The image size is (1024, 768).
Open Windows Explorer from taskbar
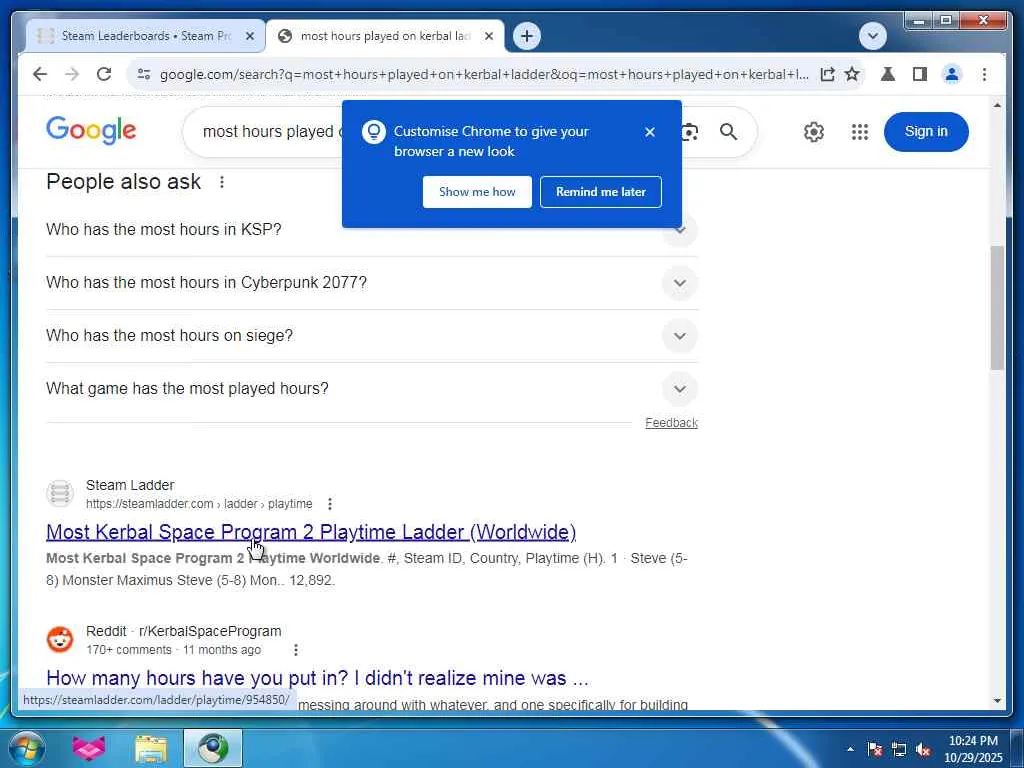(151, 748)
